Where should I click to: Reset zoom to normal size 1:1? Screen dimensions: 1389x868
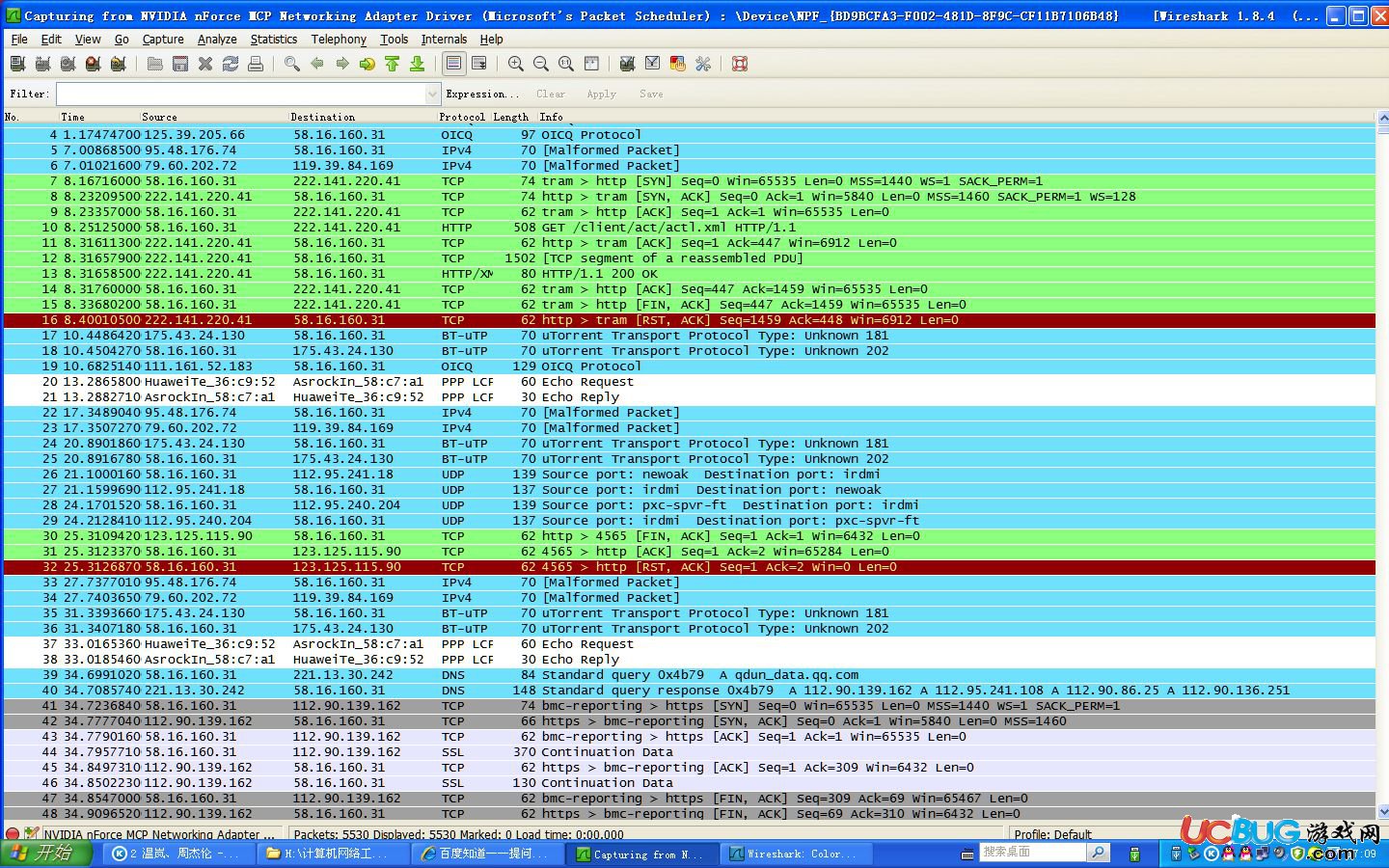pyautogui.click(x=565, y=64)
